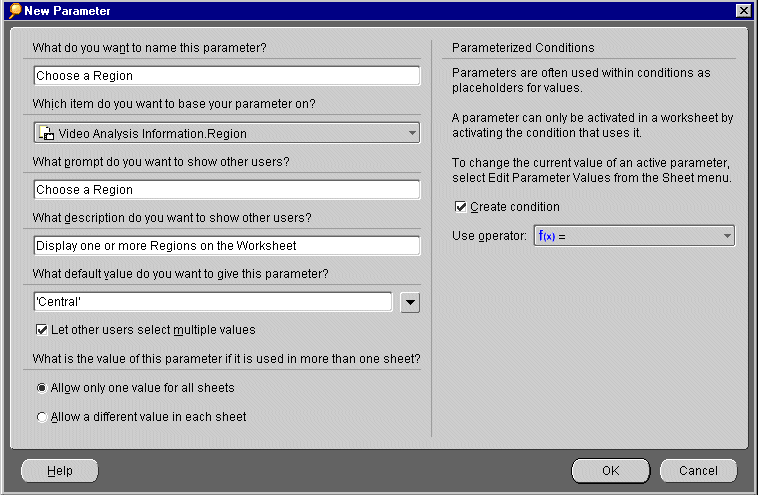Click the default value field containing 'Central'
This screenshot has height=495, width=758.
[212, 303]
